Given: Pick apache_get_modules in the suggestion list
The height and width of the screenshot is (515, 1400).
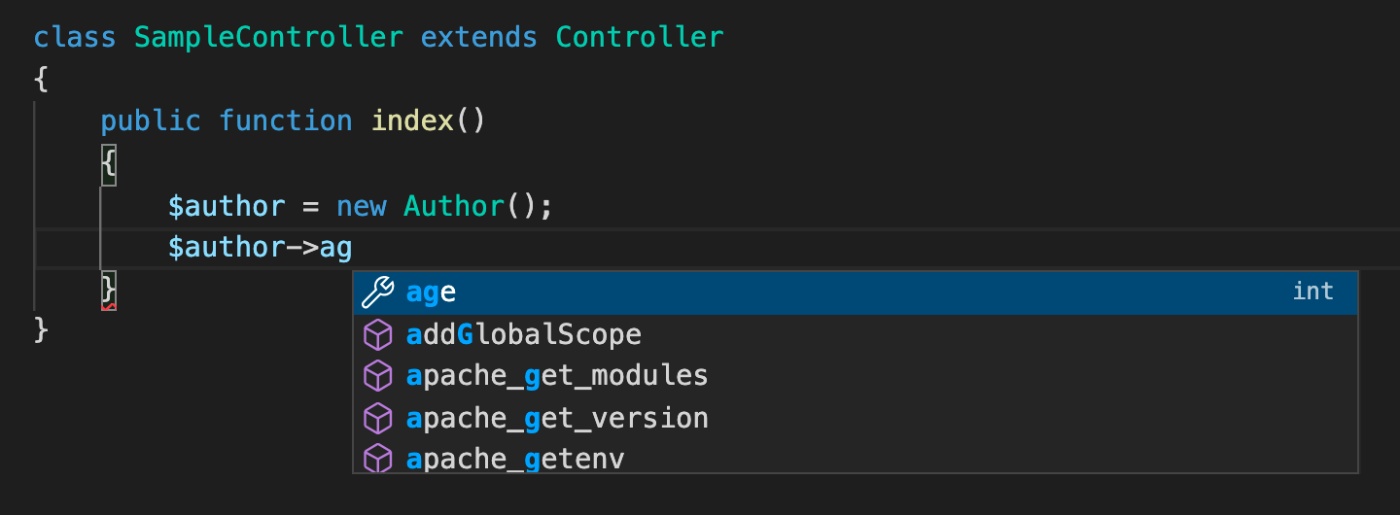Looking at the screenshot, I should pos(855,376).
